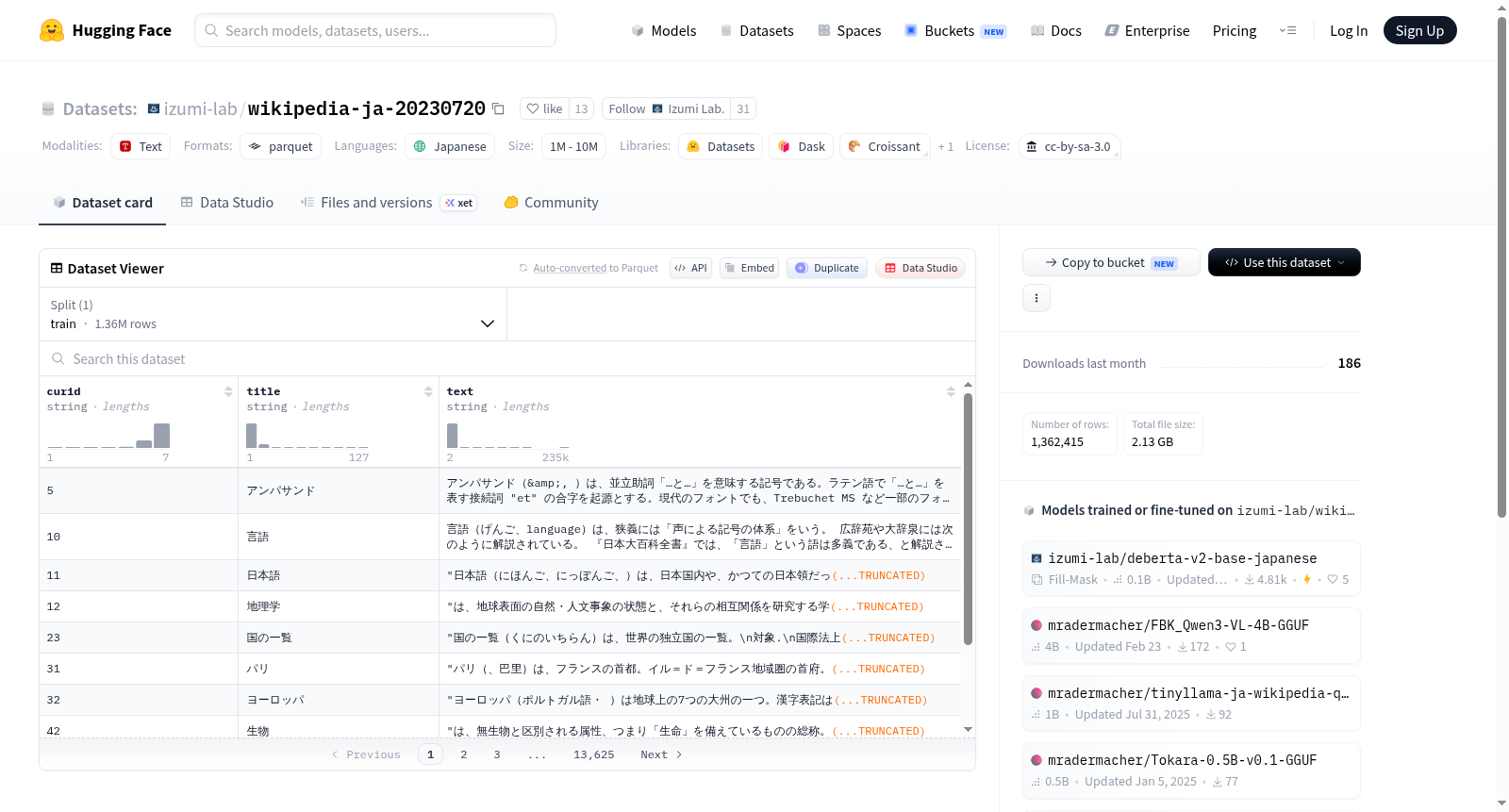
Task: Open Docs in the top navigation
Action: tap(1055, 30)
